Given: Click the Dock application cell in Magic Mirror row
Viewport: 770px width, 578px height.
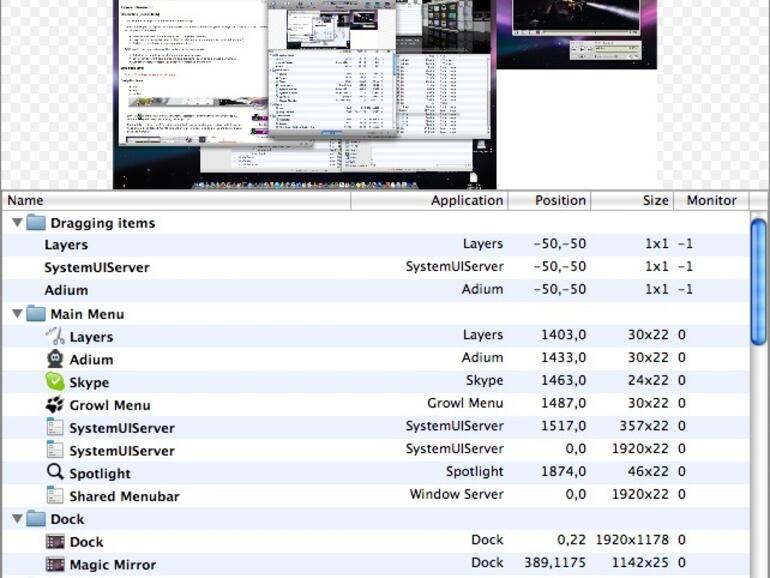Looking at the screenshot, I should point(487,562).
